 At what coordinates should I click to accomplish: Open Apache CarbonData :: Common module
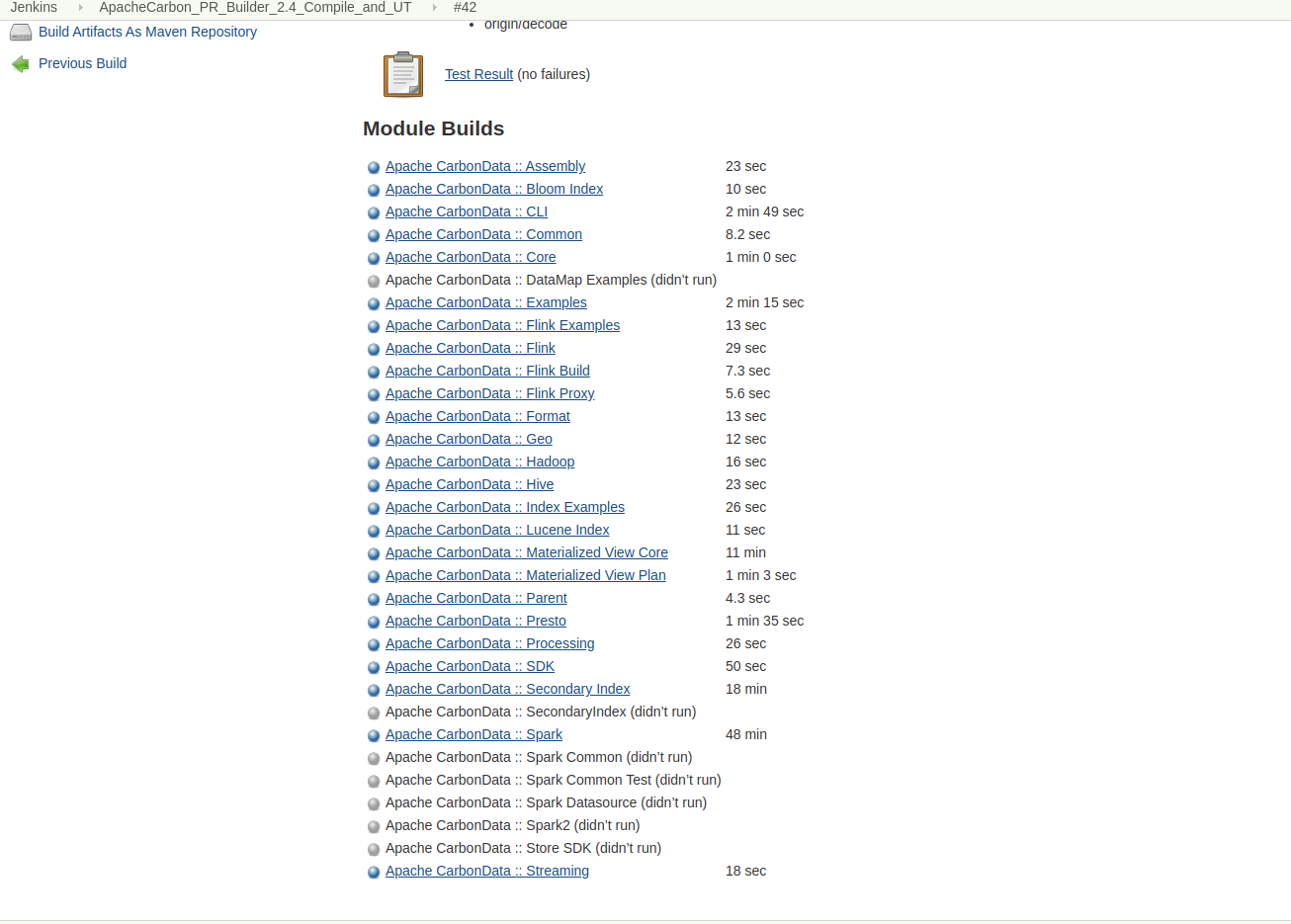(x=483, y=234)
